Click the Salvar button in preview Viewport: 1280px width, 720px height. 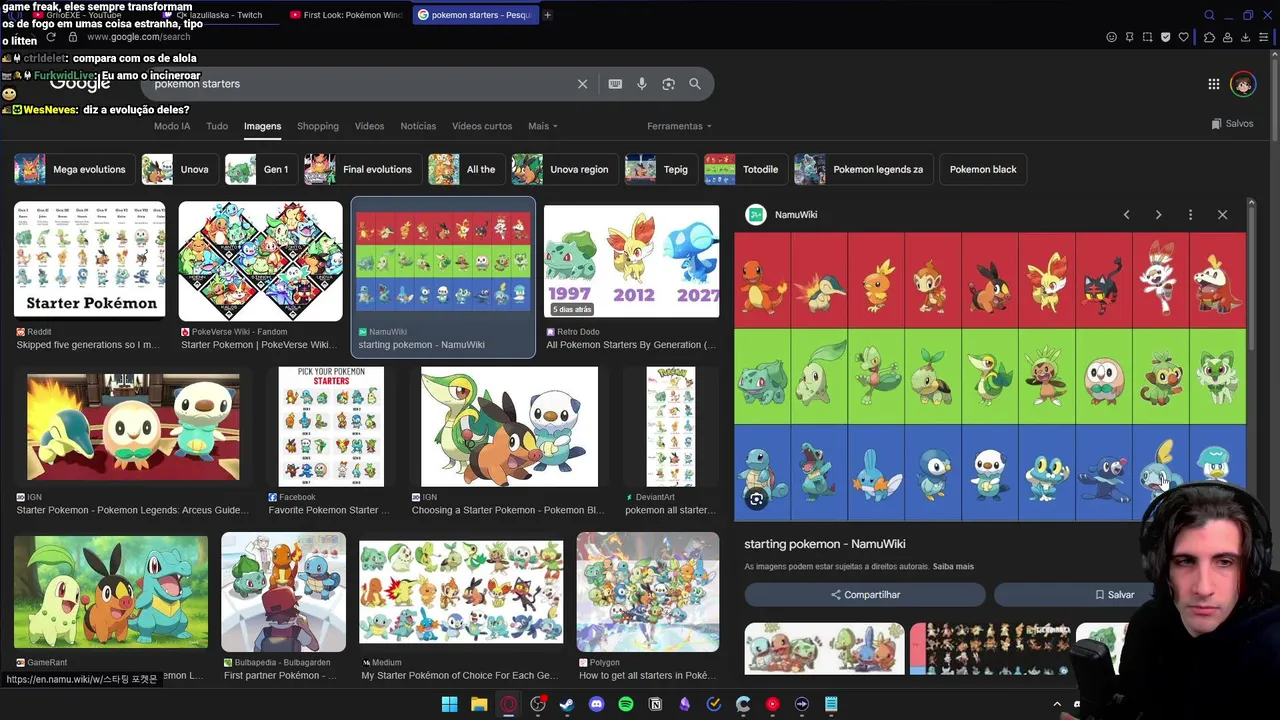[x=1113, y=595]
